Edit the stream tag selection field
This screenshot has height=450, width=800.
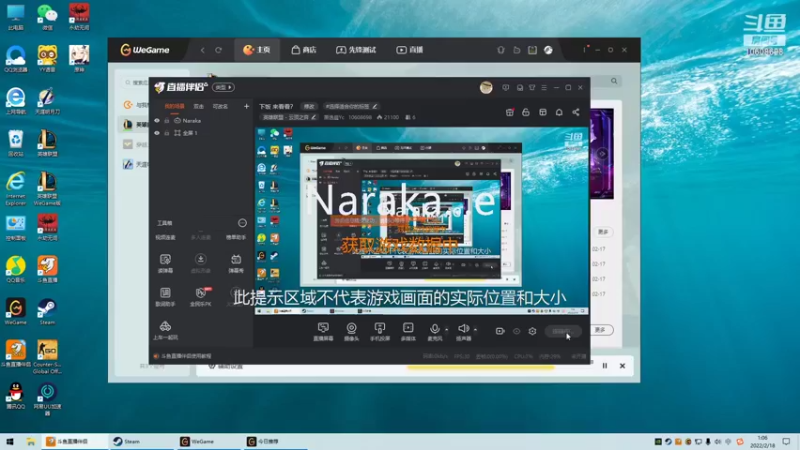pos(351,107)
